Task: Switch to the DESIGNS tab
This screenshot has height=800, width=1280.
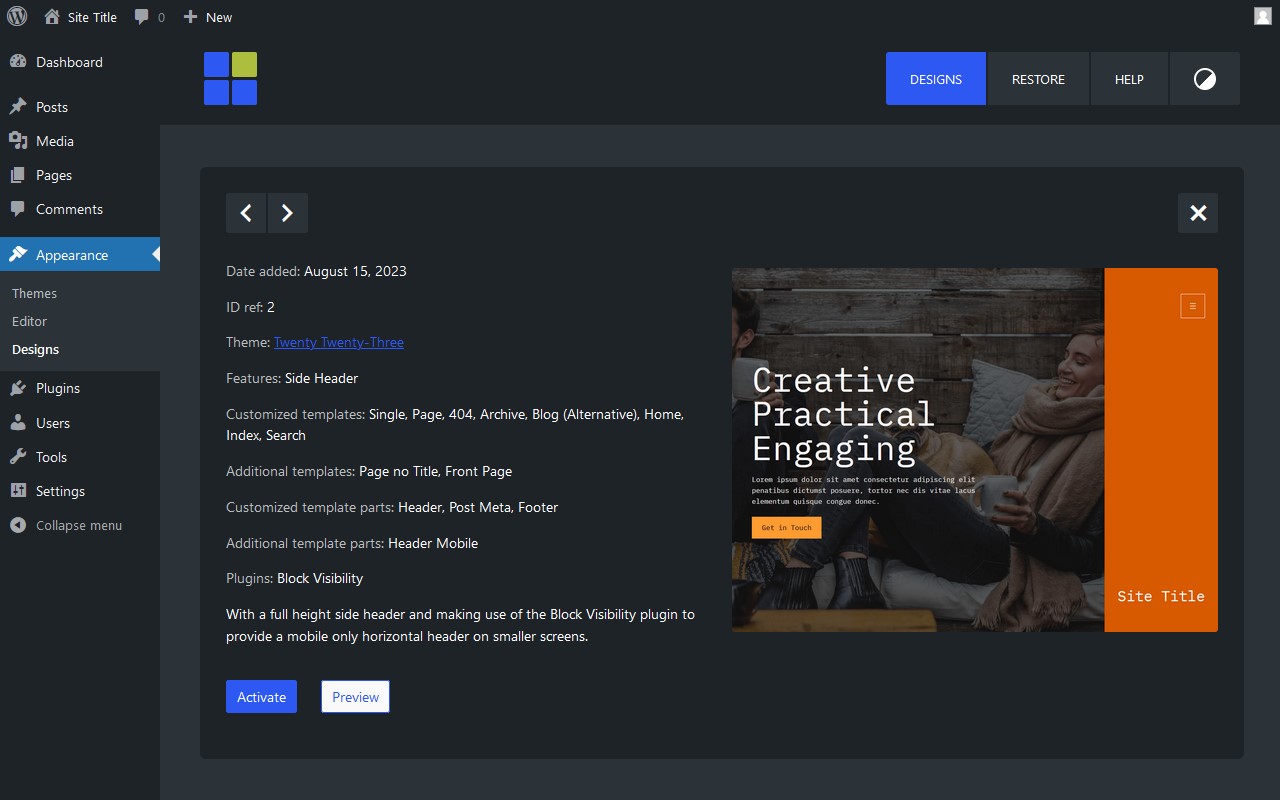Action: 936,79
